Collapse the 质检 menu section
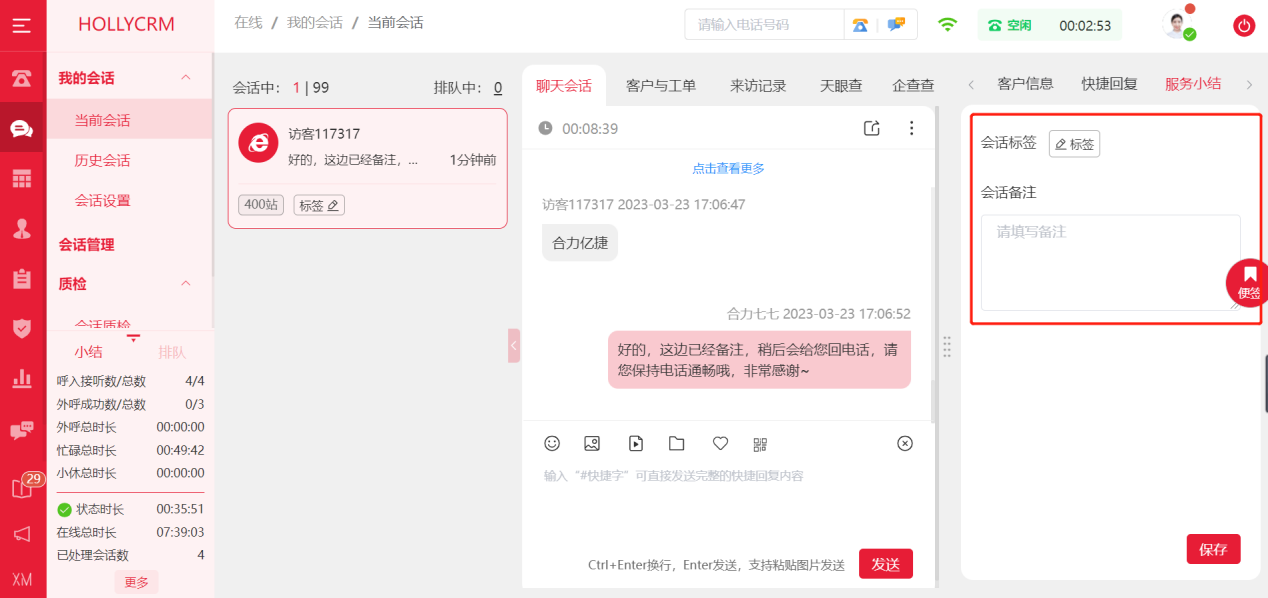Screen dimensions: 1268x598 [x=185, y=284]
